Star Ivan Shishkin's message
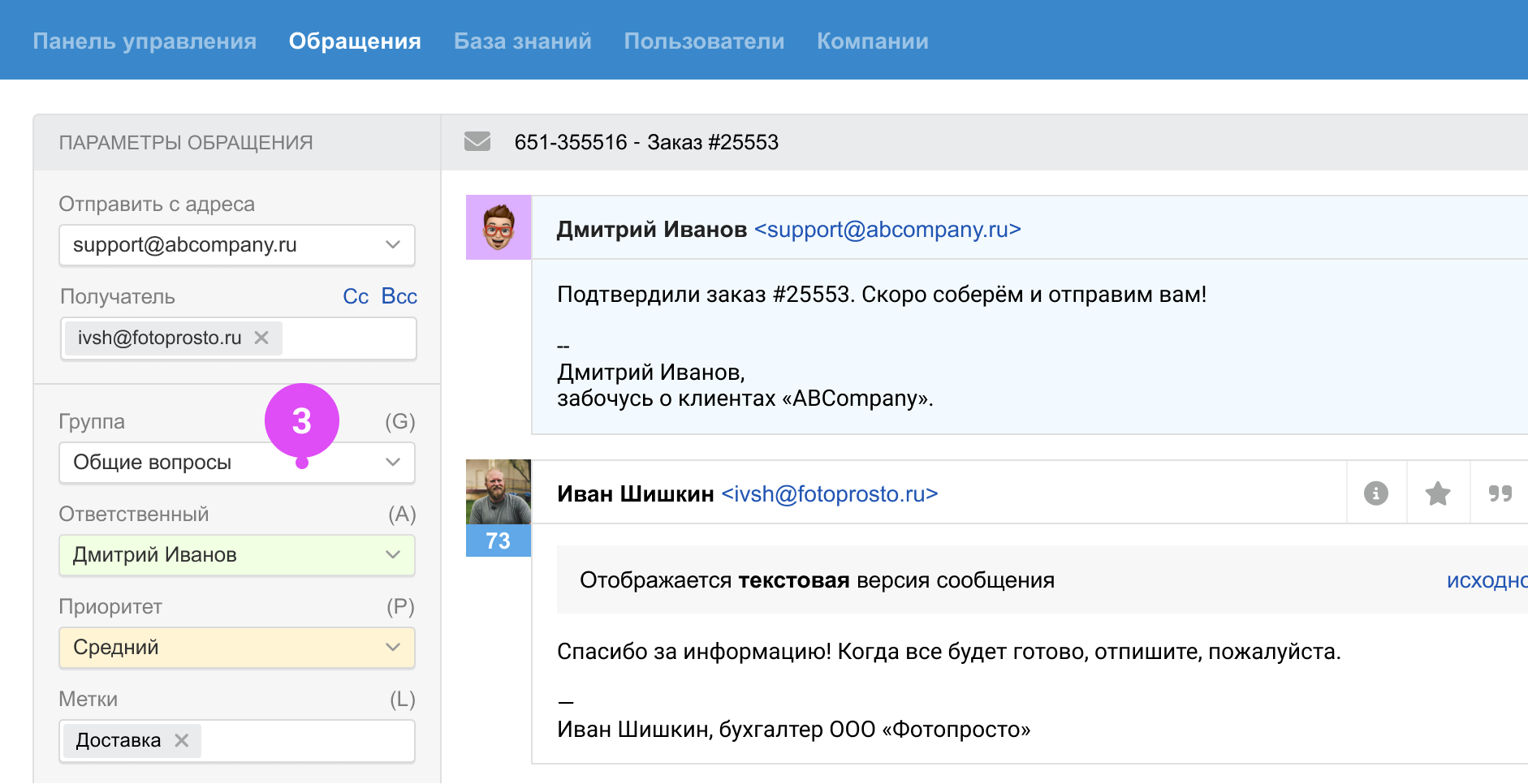Viewport: 1528px width, 784px height. pos(1437,493)
